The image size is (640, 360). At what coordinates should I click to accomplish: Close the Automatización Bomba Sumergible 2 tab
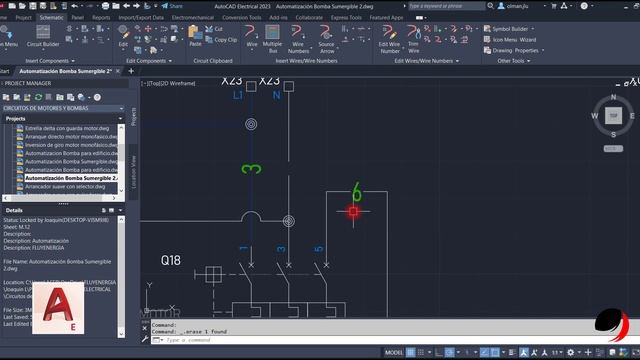[118, 71]
